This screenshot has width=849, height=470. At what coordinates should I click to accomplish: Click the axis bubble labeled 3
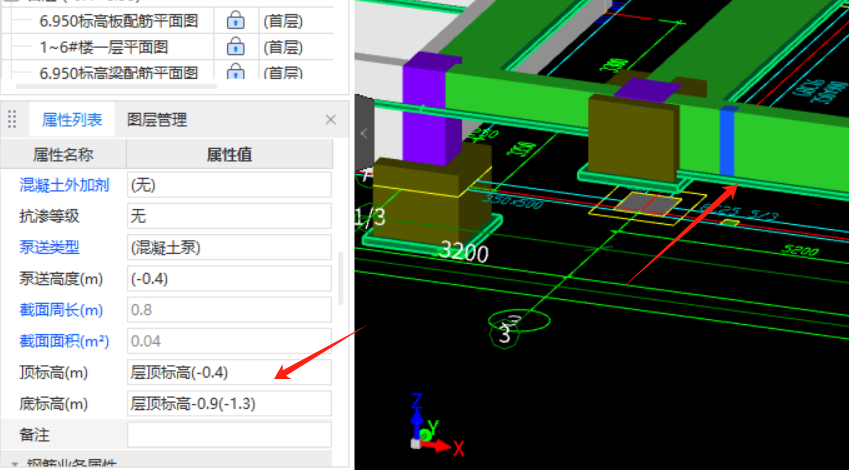[504, 335]
